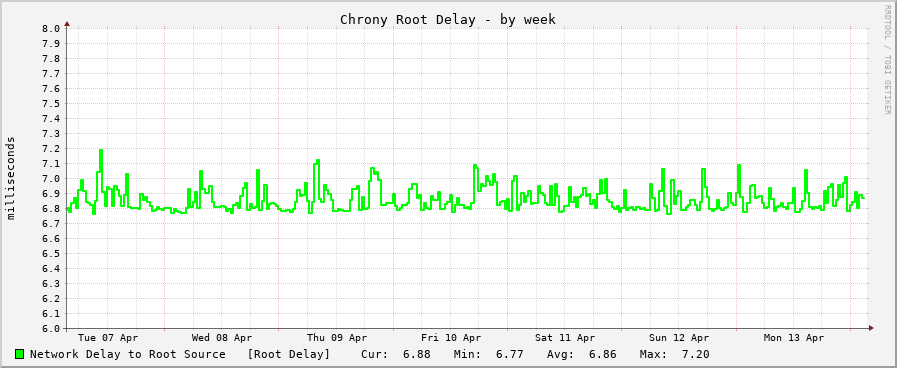Click the 'Min: 6.77' value
The width and height of the screenshot is (897, 368).
pos(489,354)
